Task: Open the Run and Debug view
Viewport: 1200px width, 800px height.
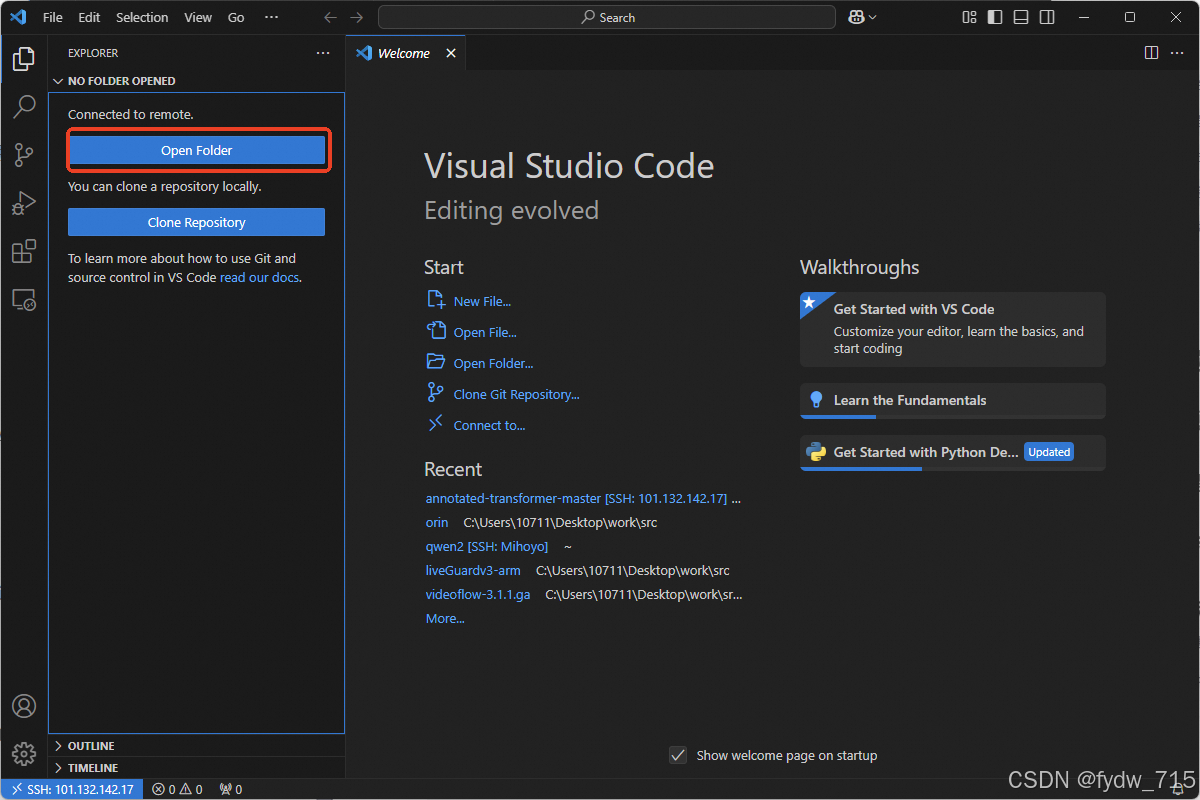Action: (x=24, y=202)
